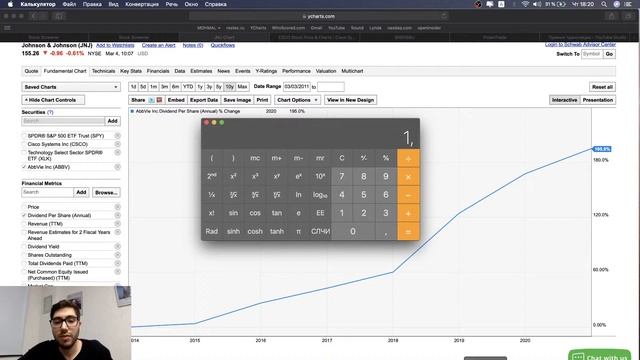Select the 1y date range button
Image resolution: width=640 pixels, height=360 pixels.
200,87
